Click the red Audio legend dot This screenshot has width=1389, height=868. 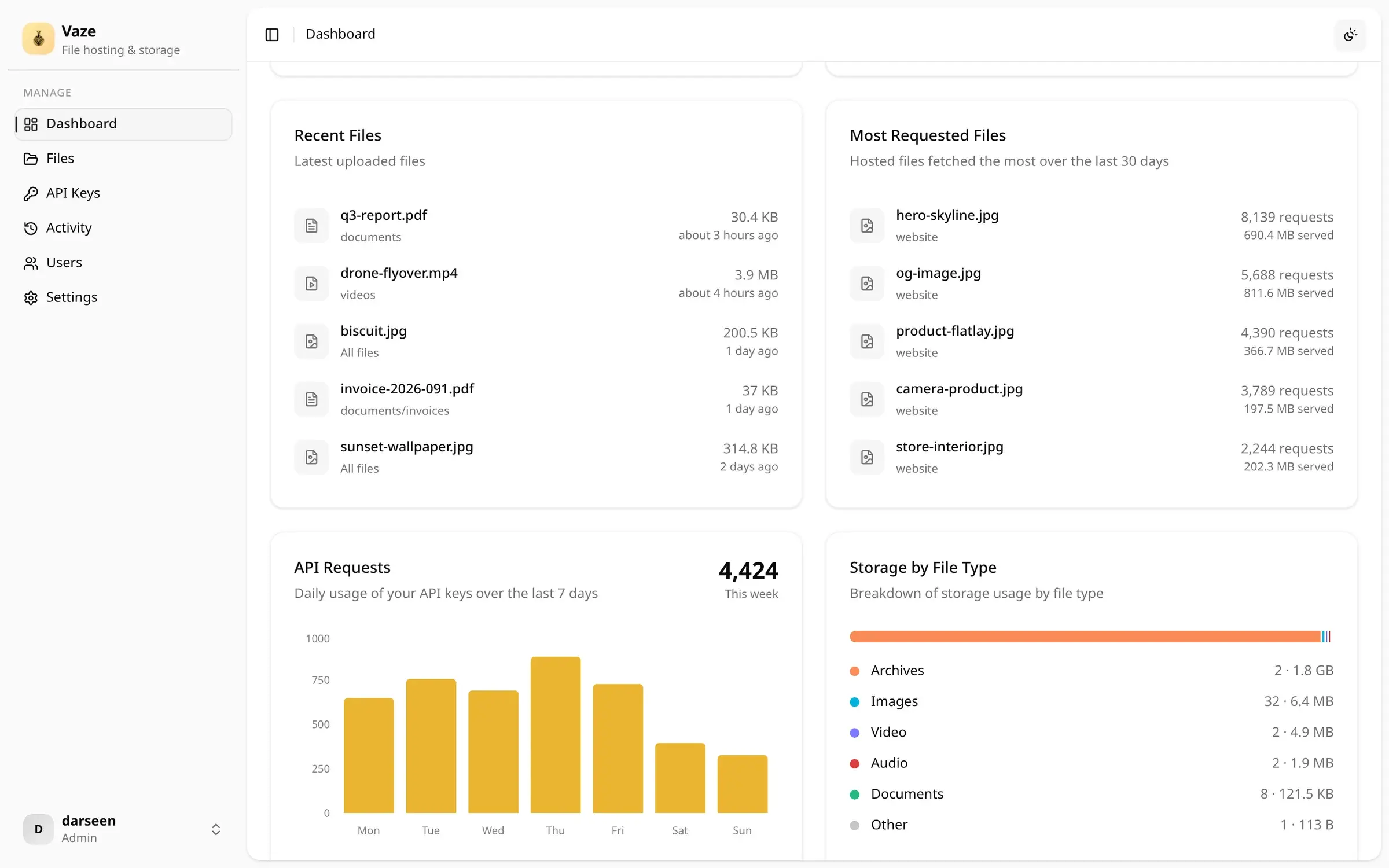pos(854,764)
